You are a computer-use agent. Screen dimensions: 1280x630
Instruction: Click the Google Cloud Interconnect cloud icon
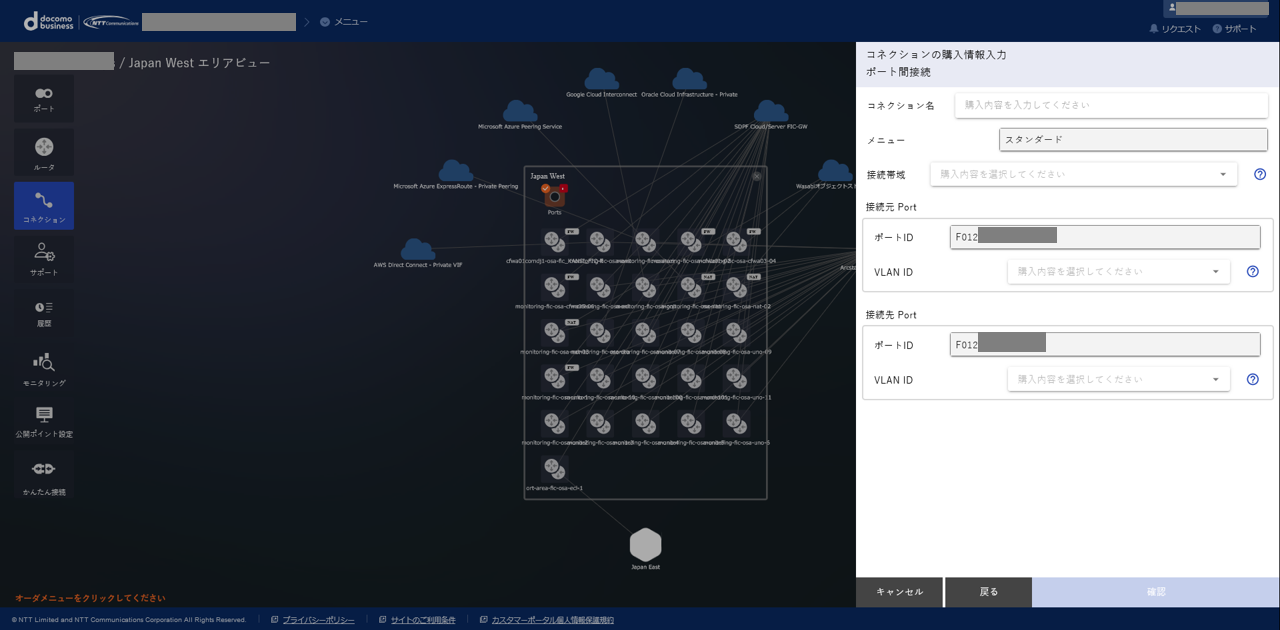pos(599,79)
